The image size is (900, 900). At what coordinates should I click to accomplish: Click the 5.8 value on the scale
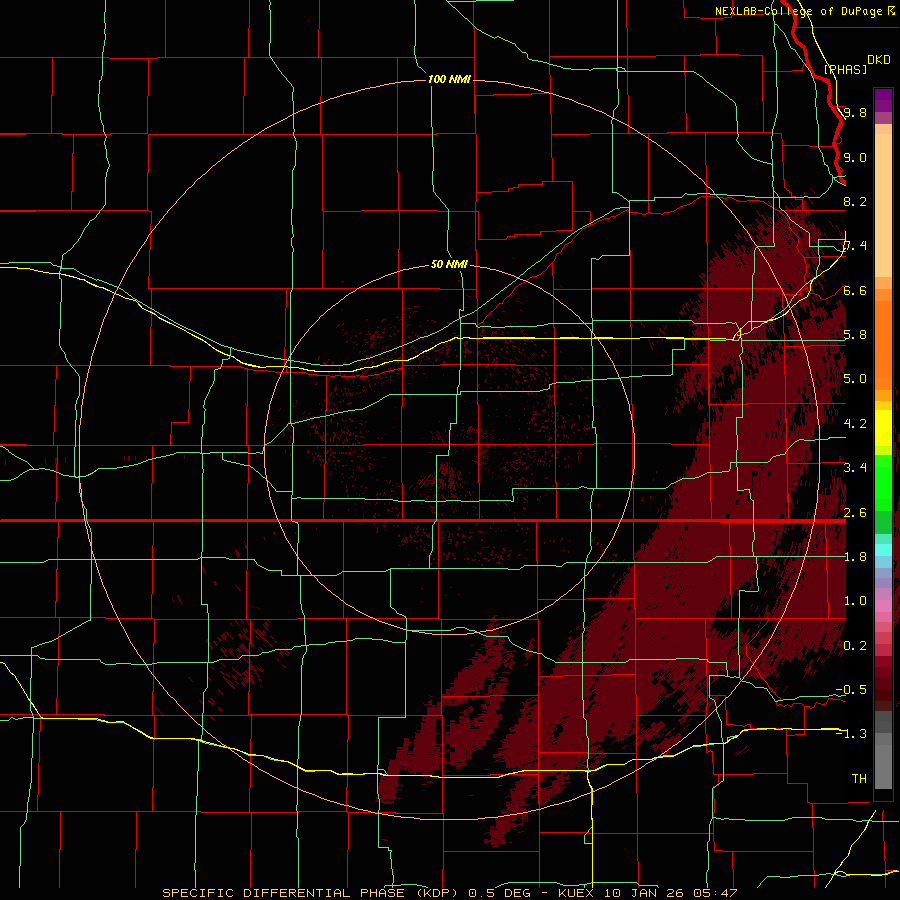pos(855,335)
